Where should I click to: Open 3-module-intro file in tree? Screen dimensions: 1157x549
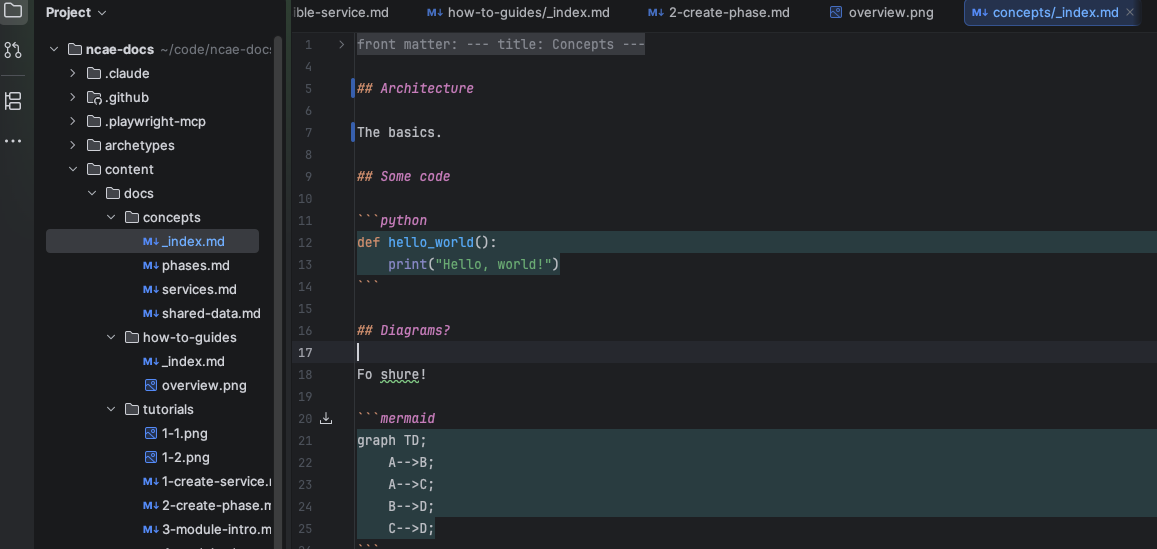[x=216, y=529]
